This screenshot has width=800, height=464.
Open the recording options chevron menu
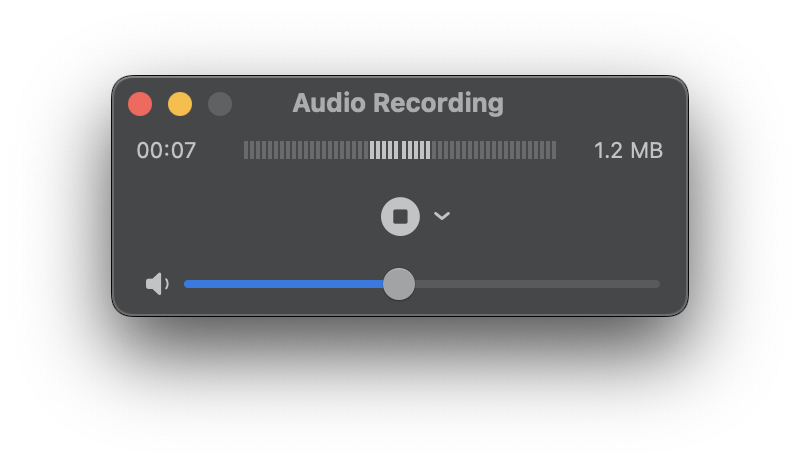tap(442, 216)
